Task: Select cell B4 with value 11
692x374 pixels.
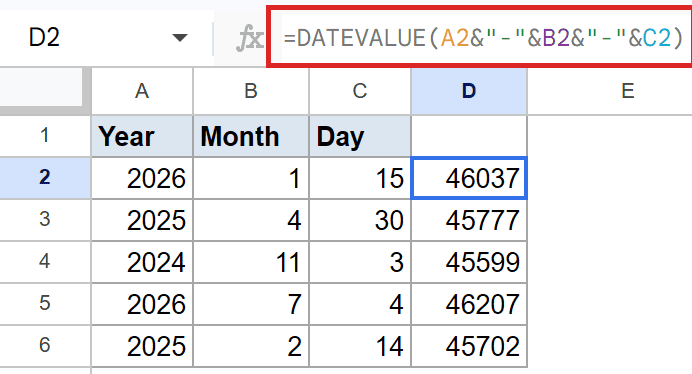Action: click(x=251, y=262)
